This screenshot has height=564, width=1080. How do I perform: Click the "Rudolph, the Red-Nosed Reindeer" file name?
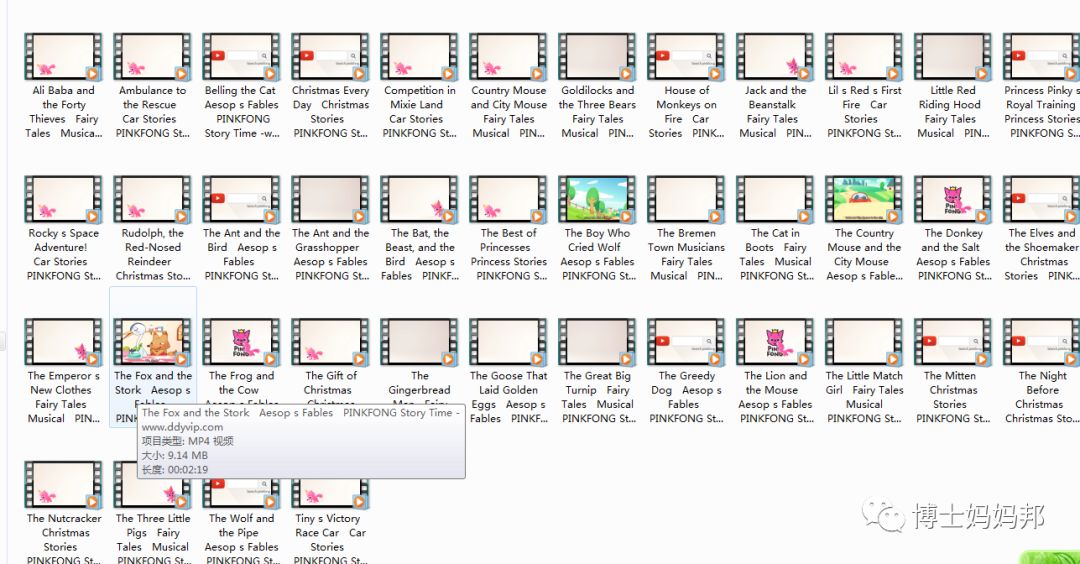152,254
